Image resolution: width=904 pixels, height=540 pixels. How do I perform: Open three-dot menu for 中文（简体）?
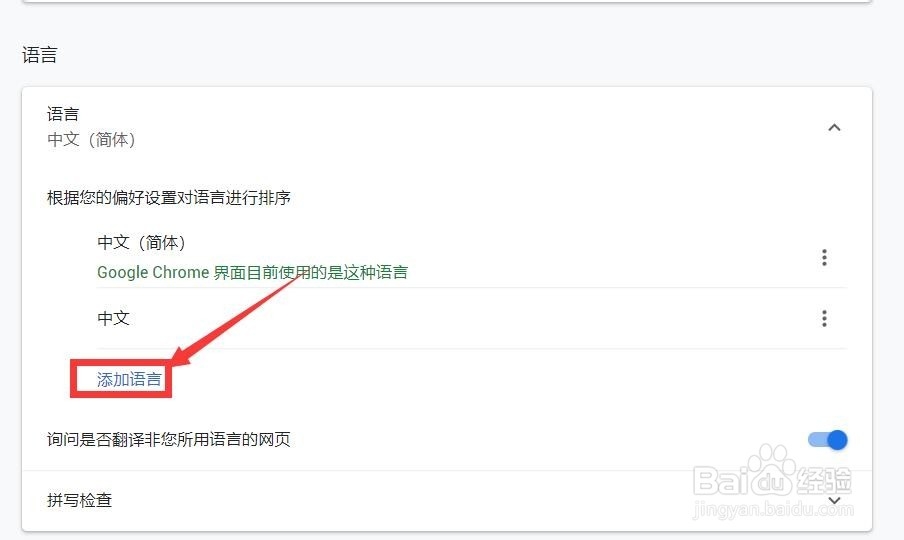(x=824, y=257)
